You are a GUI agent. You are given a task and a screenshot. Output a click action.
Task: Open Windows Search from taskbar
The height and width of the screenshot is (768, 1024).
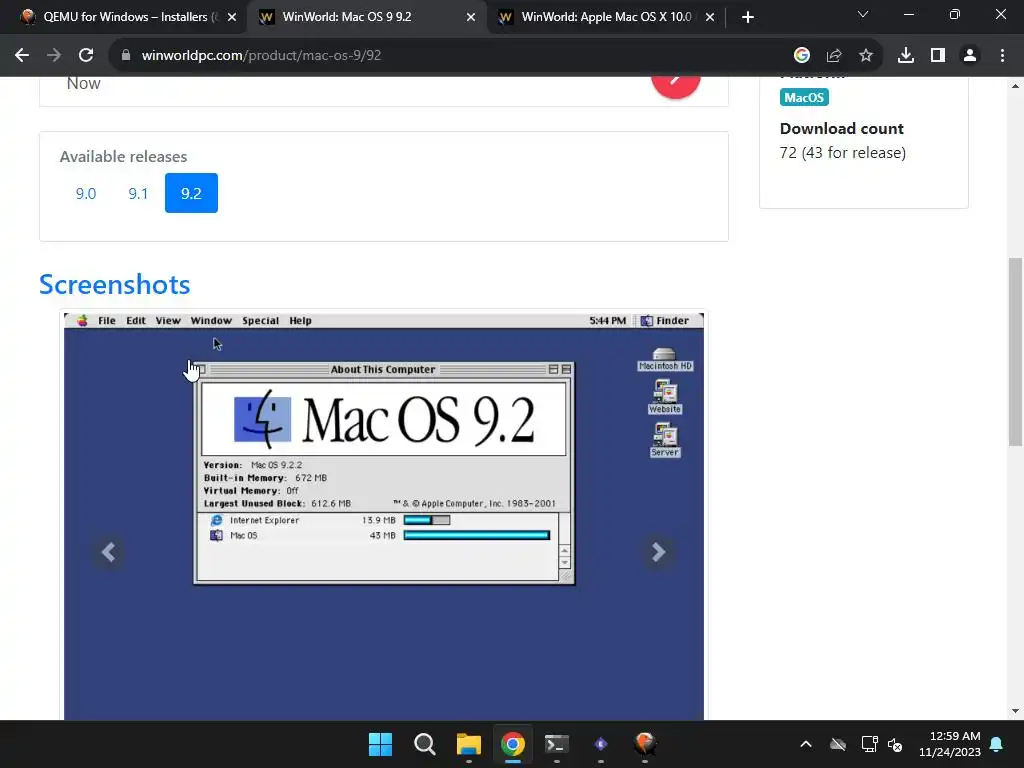point(424,744)
